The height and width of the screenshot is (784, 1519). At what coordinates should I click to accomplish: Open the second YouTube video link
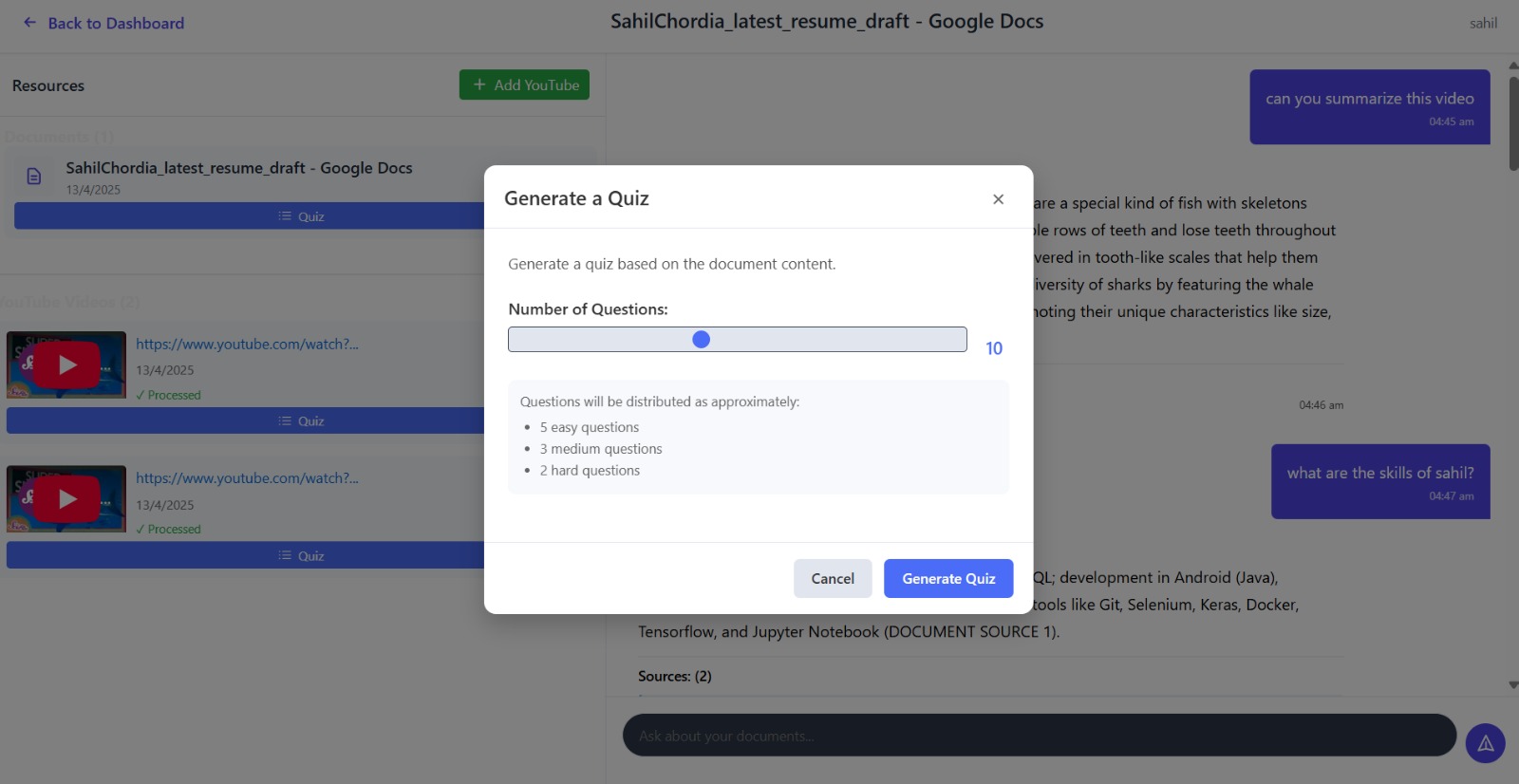247,478
